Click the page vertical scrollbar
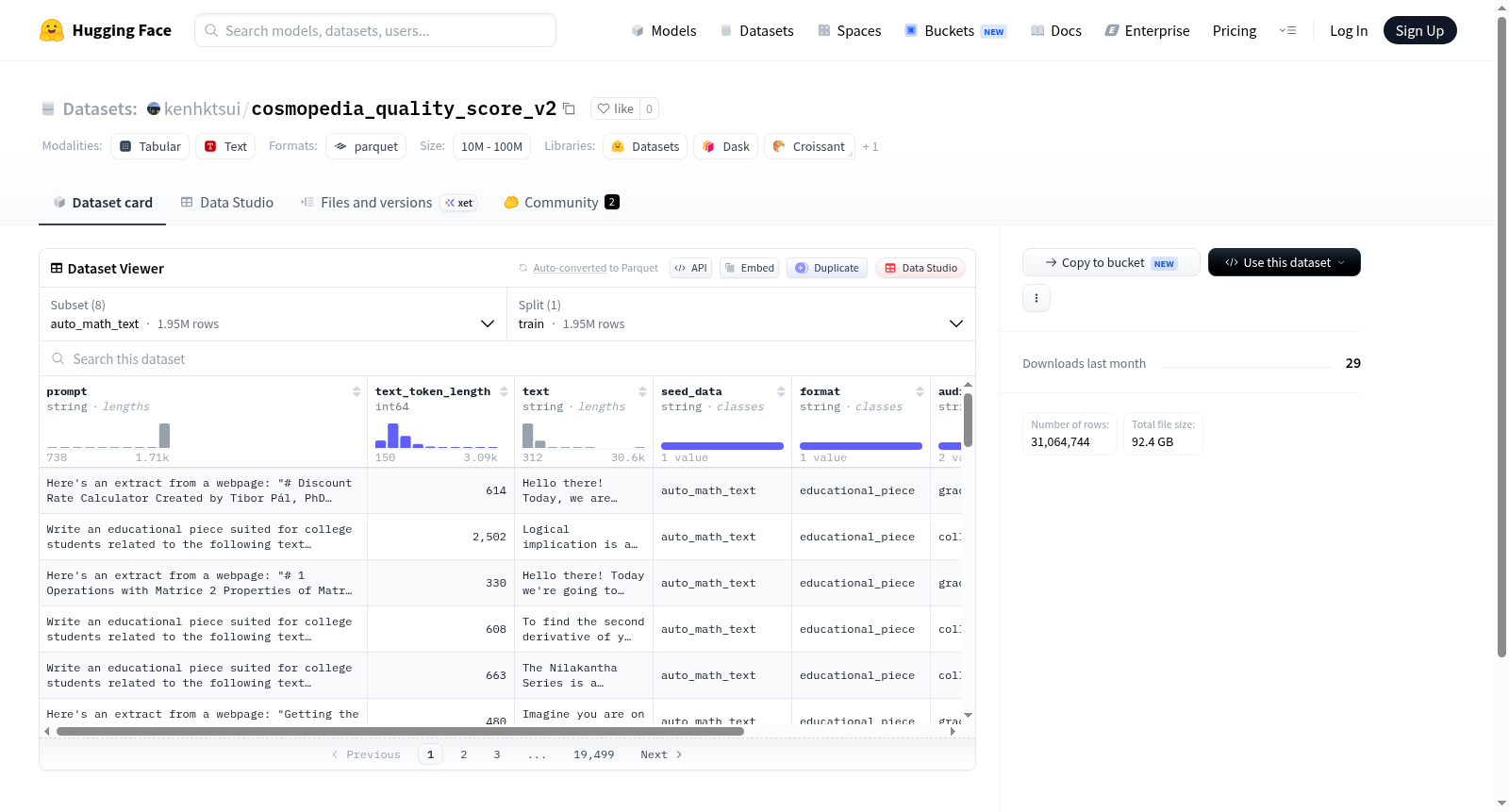The image size is (1509, 812). pos(1501,336)
